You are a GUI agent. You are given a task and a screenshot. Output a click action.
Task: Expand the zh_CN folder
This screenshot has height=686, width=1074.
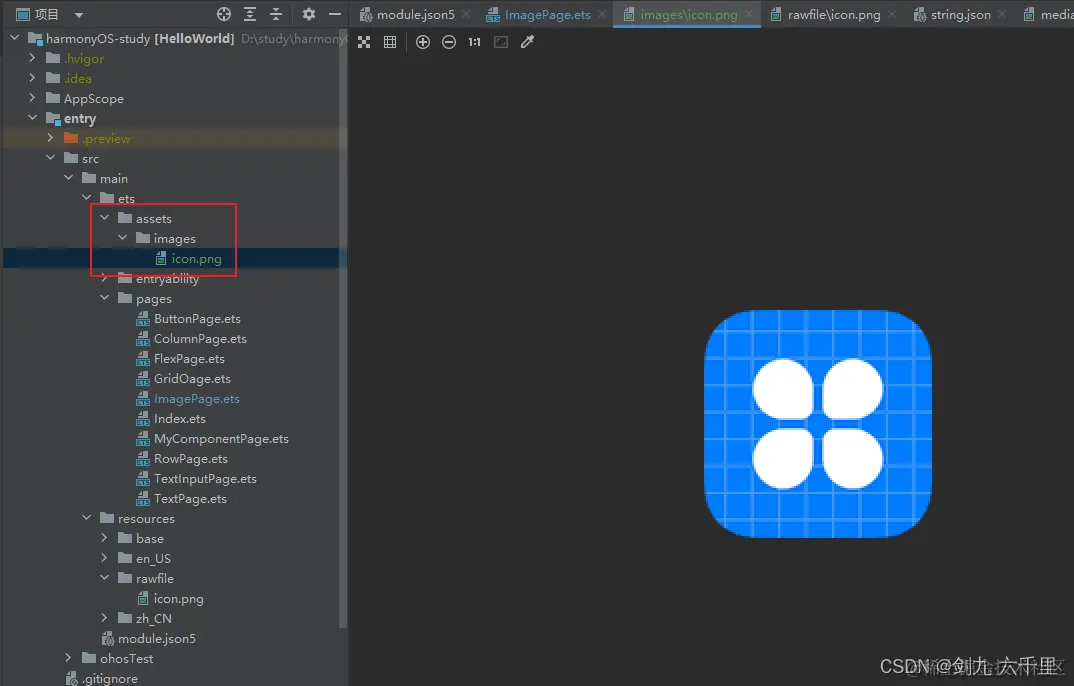pos(105,618)
